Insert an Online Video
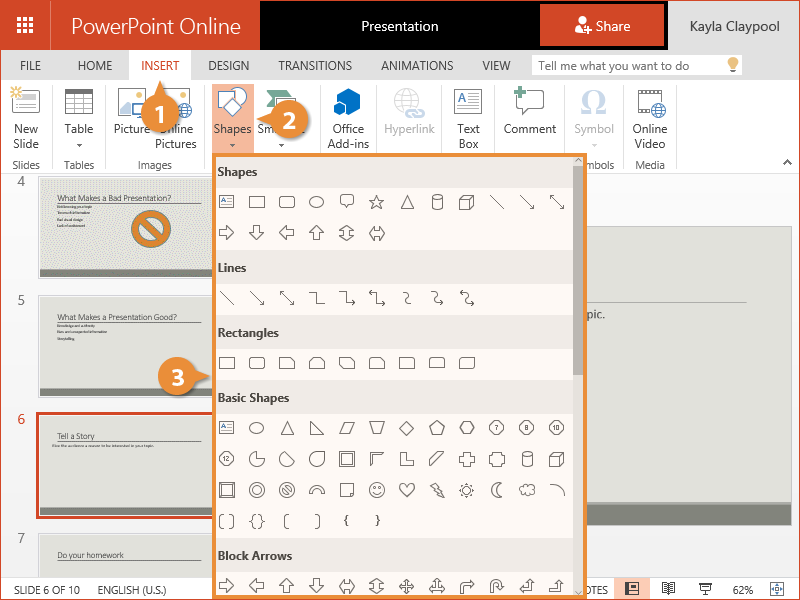 point(649,119)
